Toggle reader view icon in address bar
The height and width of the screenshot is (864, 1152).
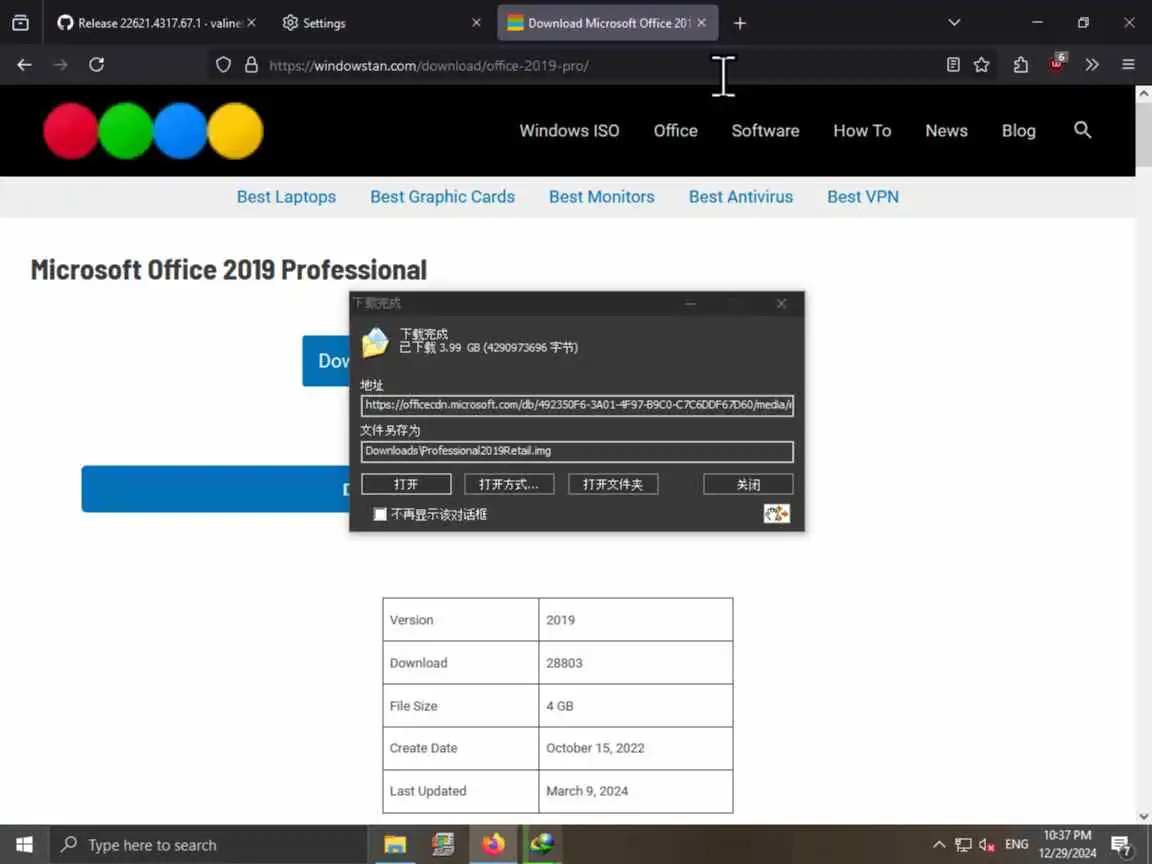point(953,65)
